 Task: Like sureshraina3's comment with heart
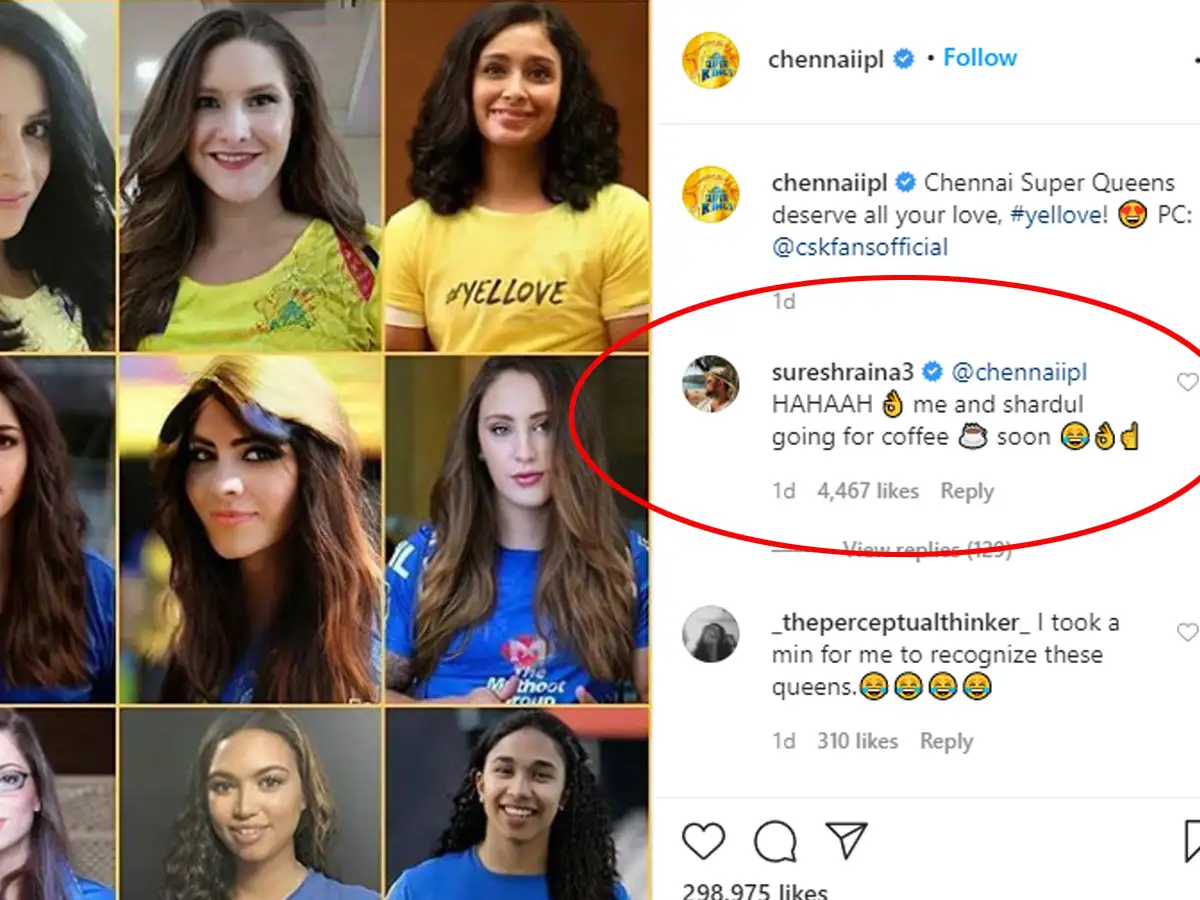[x=1187, y=382]
